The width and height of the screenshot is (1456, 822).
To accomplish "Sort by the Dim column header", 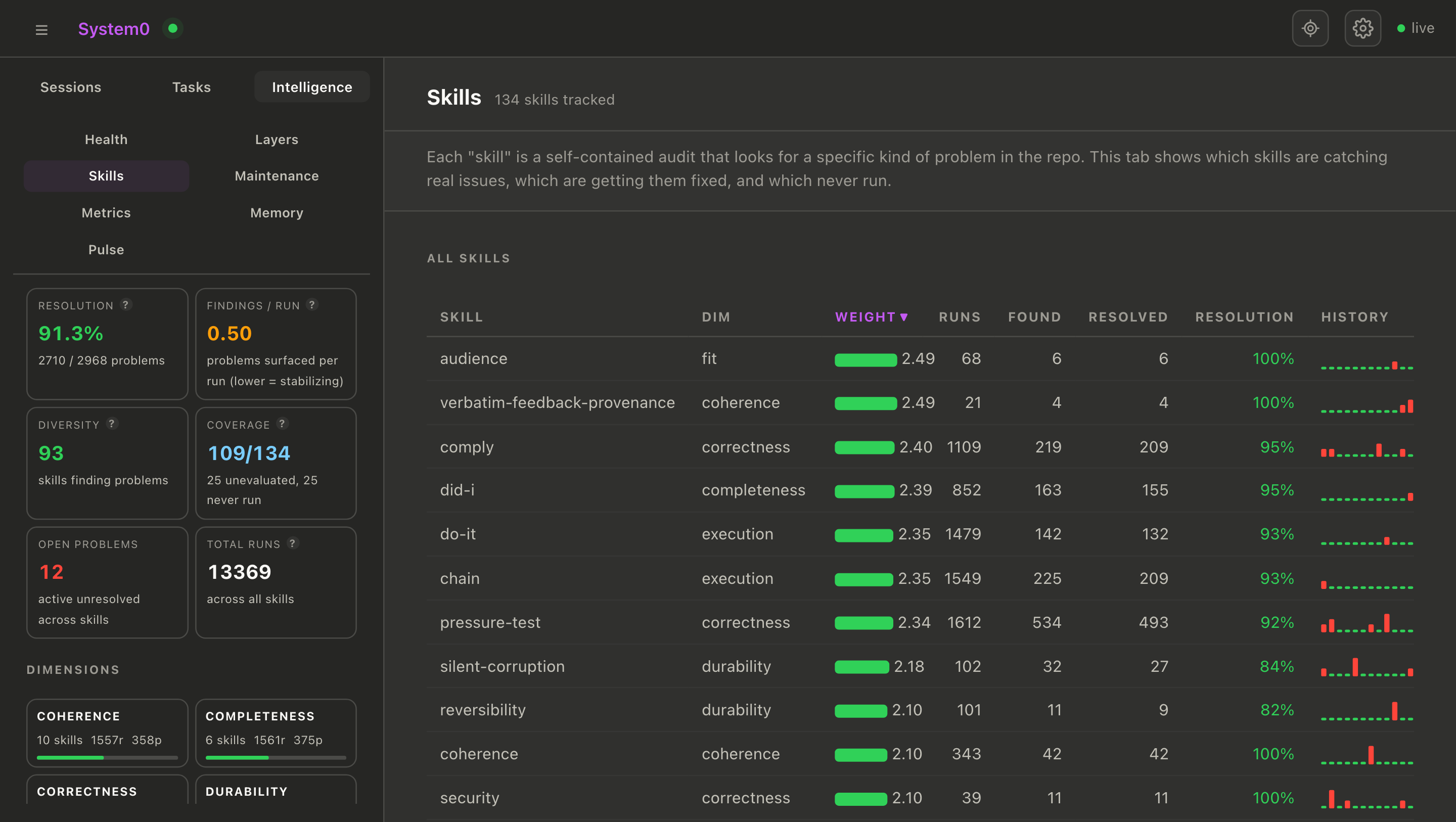I will click(x=715, y=317).
